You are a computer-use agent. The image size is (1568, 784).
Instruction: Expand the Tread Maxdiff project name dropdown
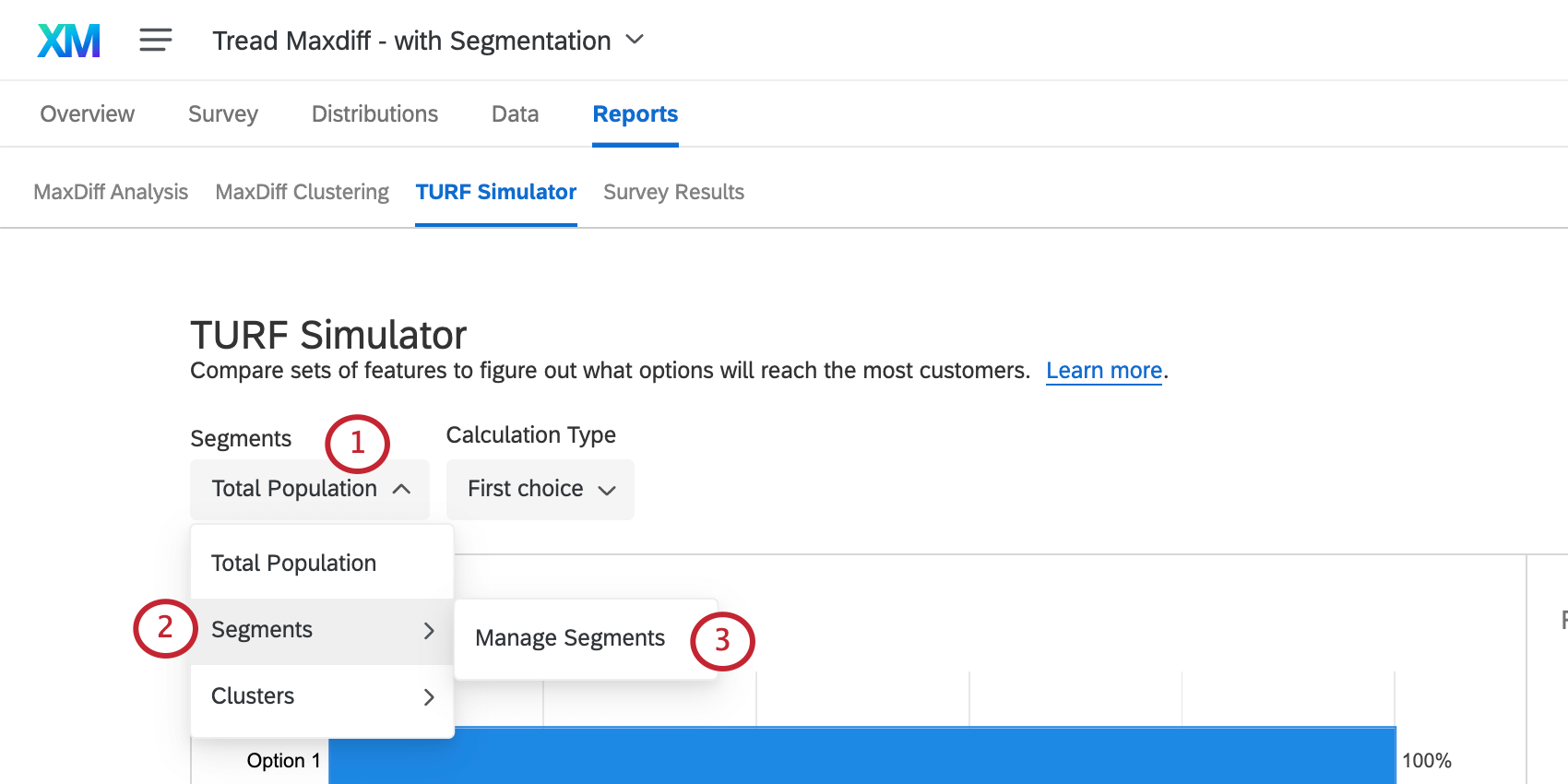(x=635, y=41)
